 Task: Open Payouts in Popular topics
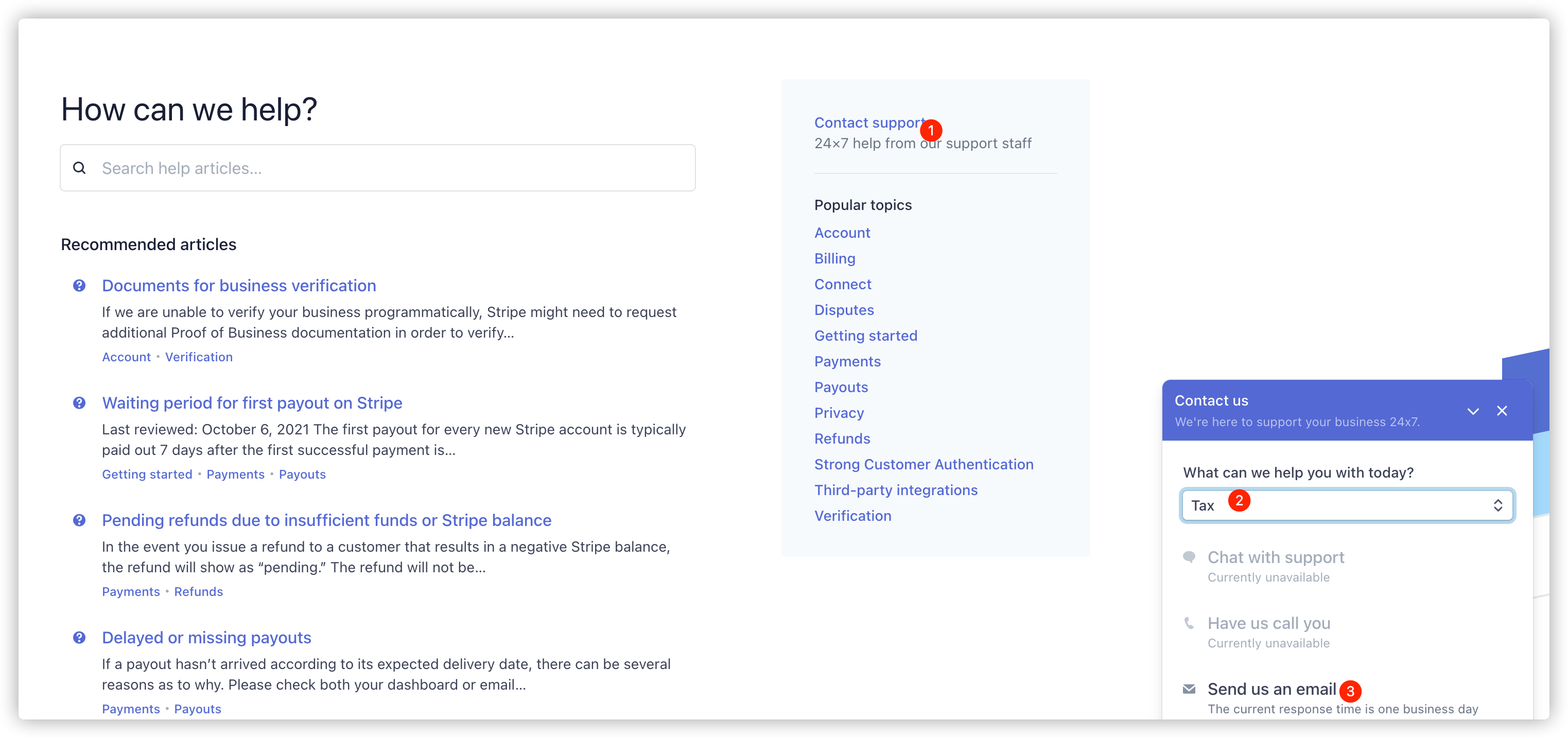click(841, 387)
